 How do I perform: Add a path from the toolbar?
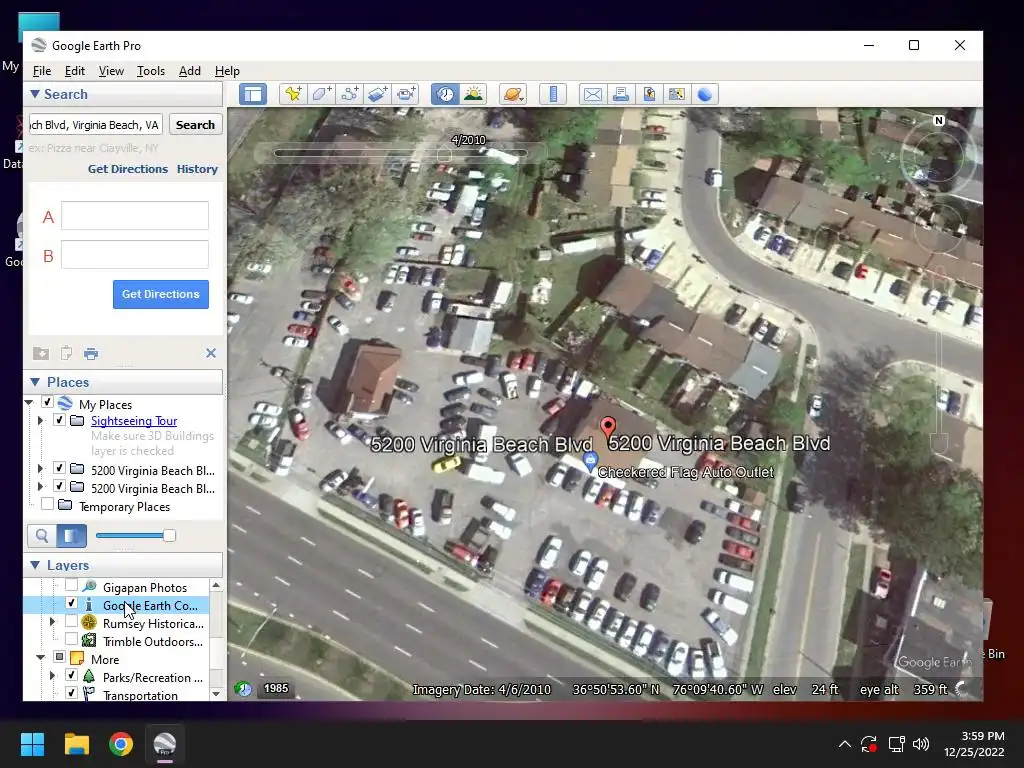click(349, 94)
